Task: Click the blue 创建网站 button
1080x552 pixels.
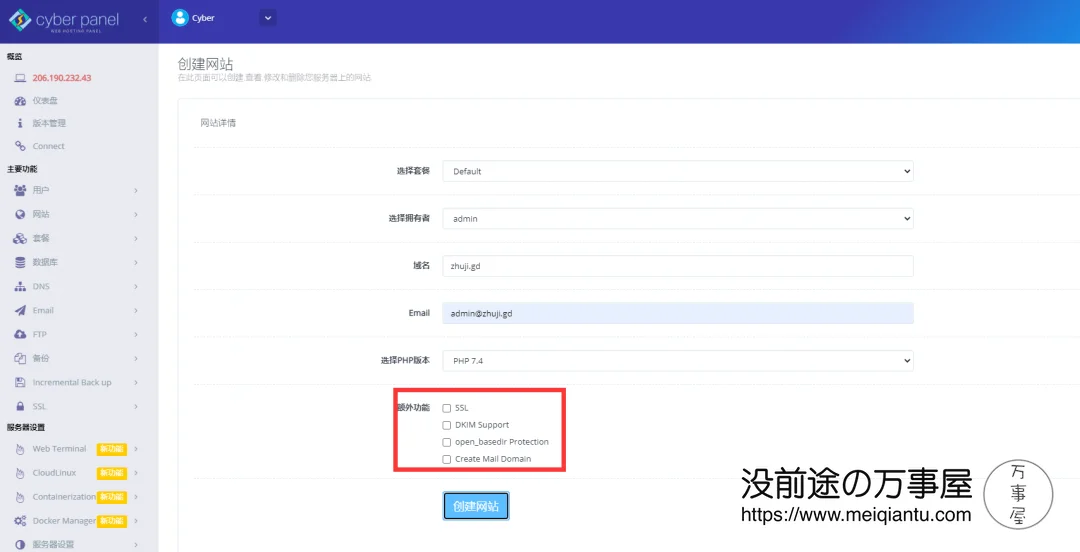Action: pyautogui.click(x=476, y=506)
